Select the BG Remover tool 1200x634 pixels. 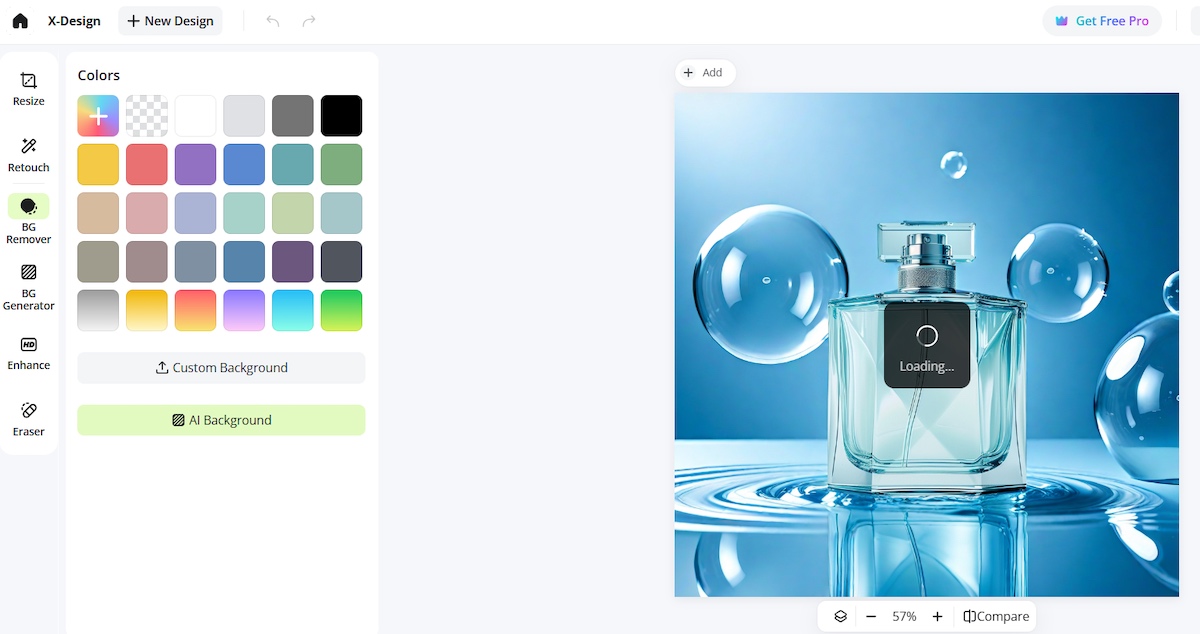click(x=29, y=219)
